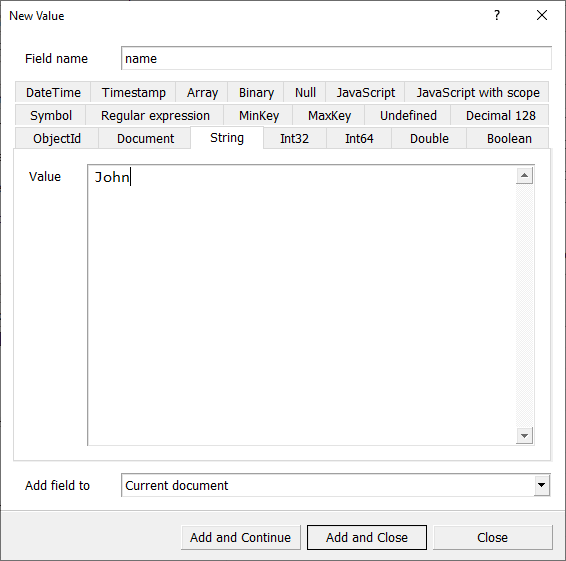The height and width of the screenshot is (561, 566).
Task: Close the New Value dialog window
Action: [x=541, y=15]
